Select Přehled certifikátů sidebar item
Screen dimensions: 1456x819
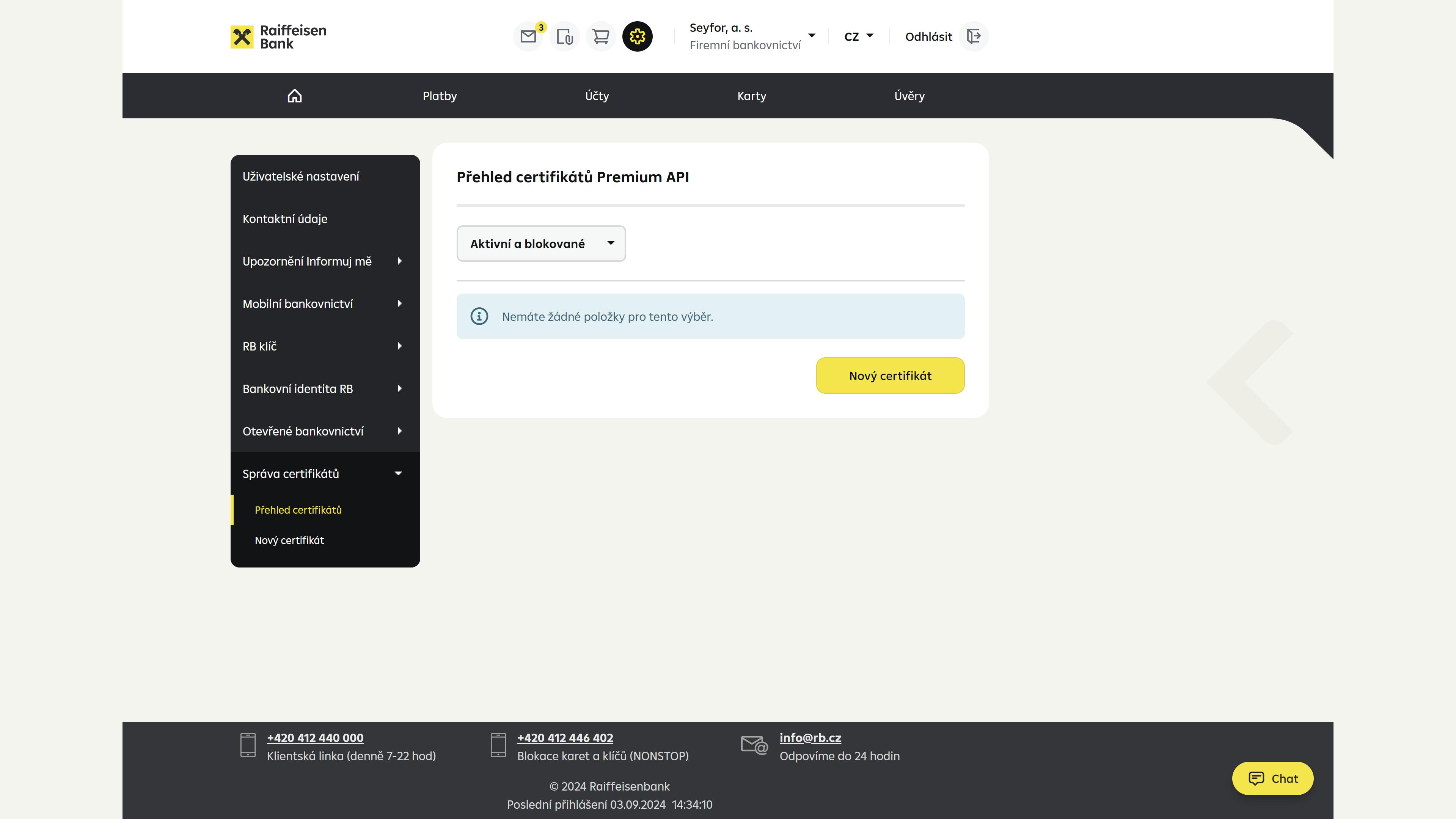pos(325,510)
